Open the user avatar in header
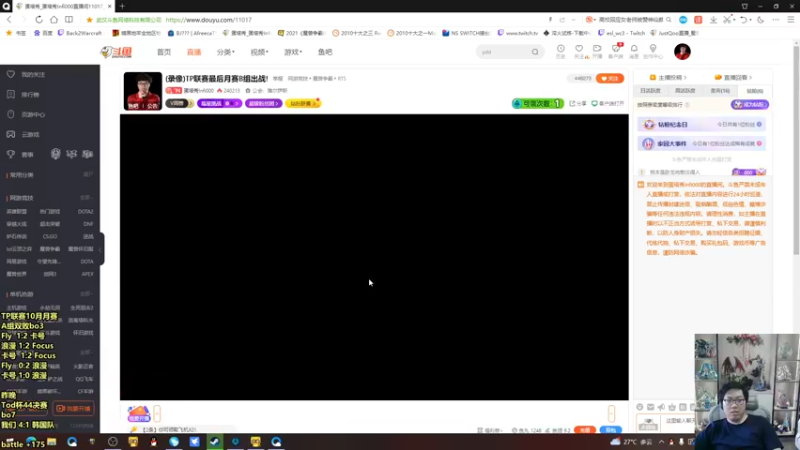Viewport: 800px width, 450px height. click(682, 52)
